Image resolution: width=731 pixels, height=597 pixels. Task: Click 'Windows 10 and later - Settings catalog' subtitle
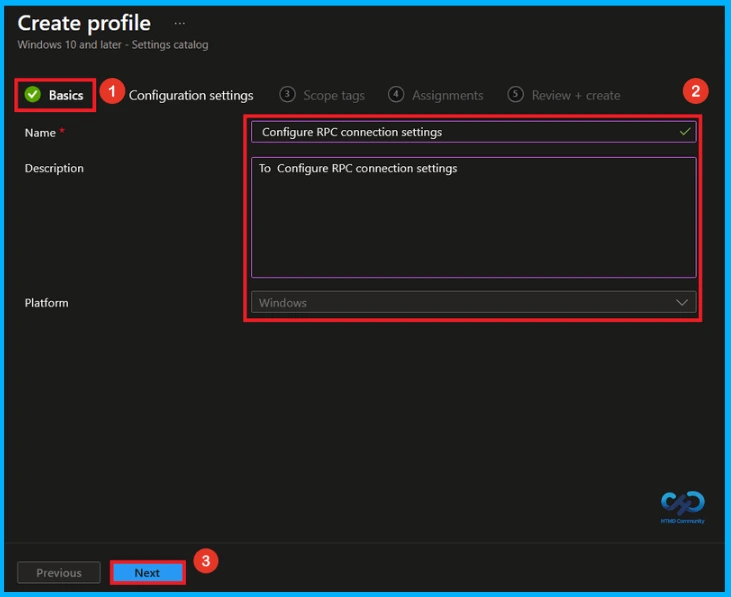point(113,45)
